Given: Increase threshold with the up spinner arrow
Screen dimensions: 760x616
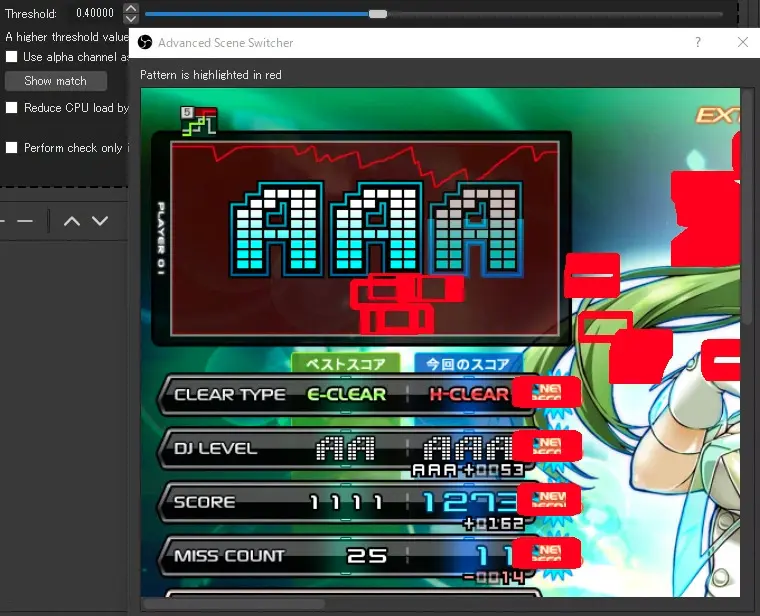Looking at the screenshot, I should point(130,9).
